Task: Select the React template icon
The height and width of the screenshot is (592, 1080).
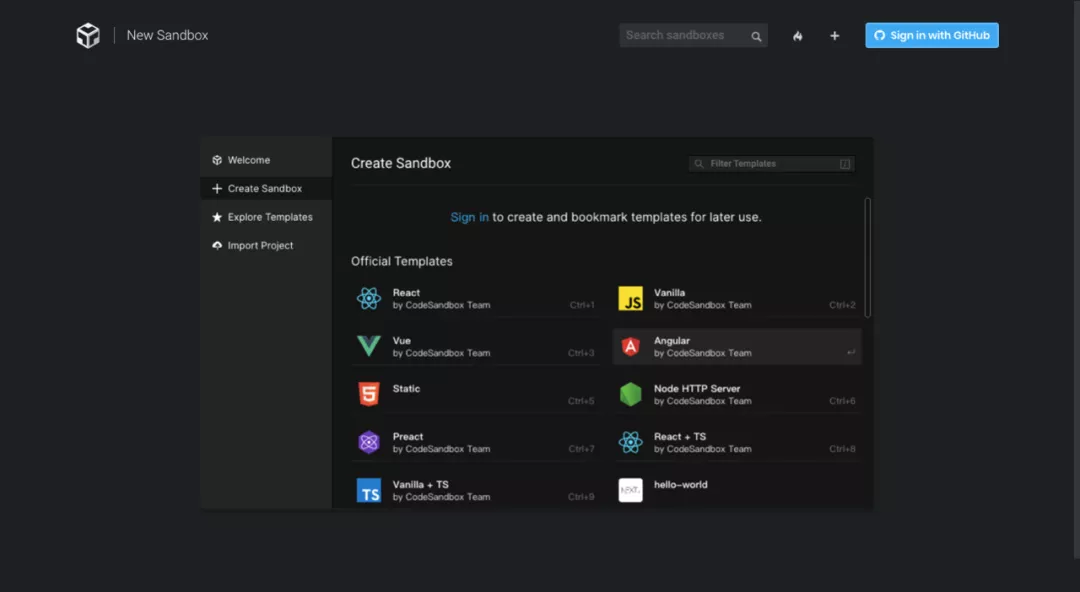Action: pos(369,298)
